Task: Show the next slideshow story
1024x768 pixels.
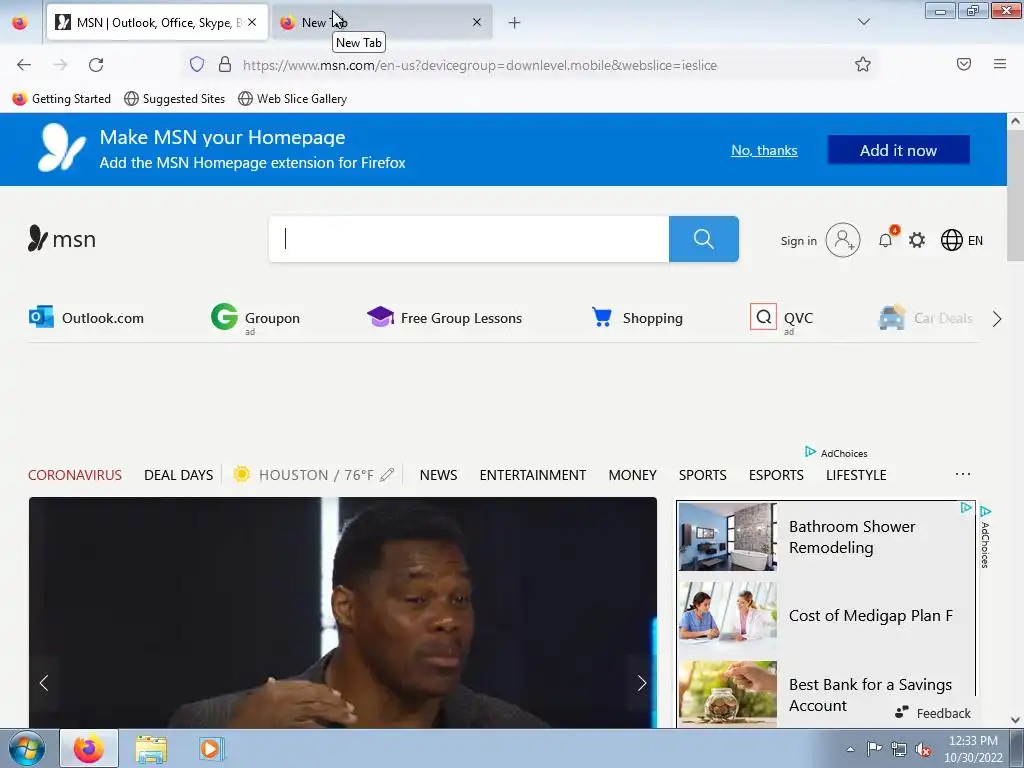Action: 642,683
